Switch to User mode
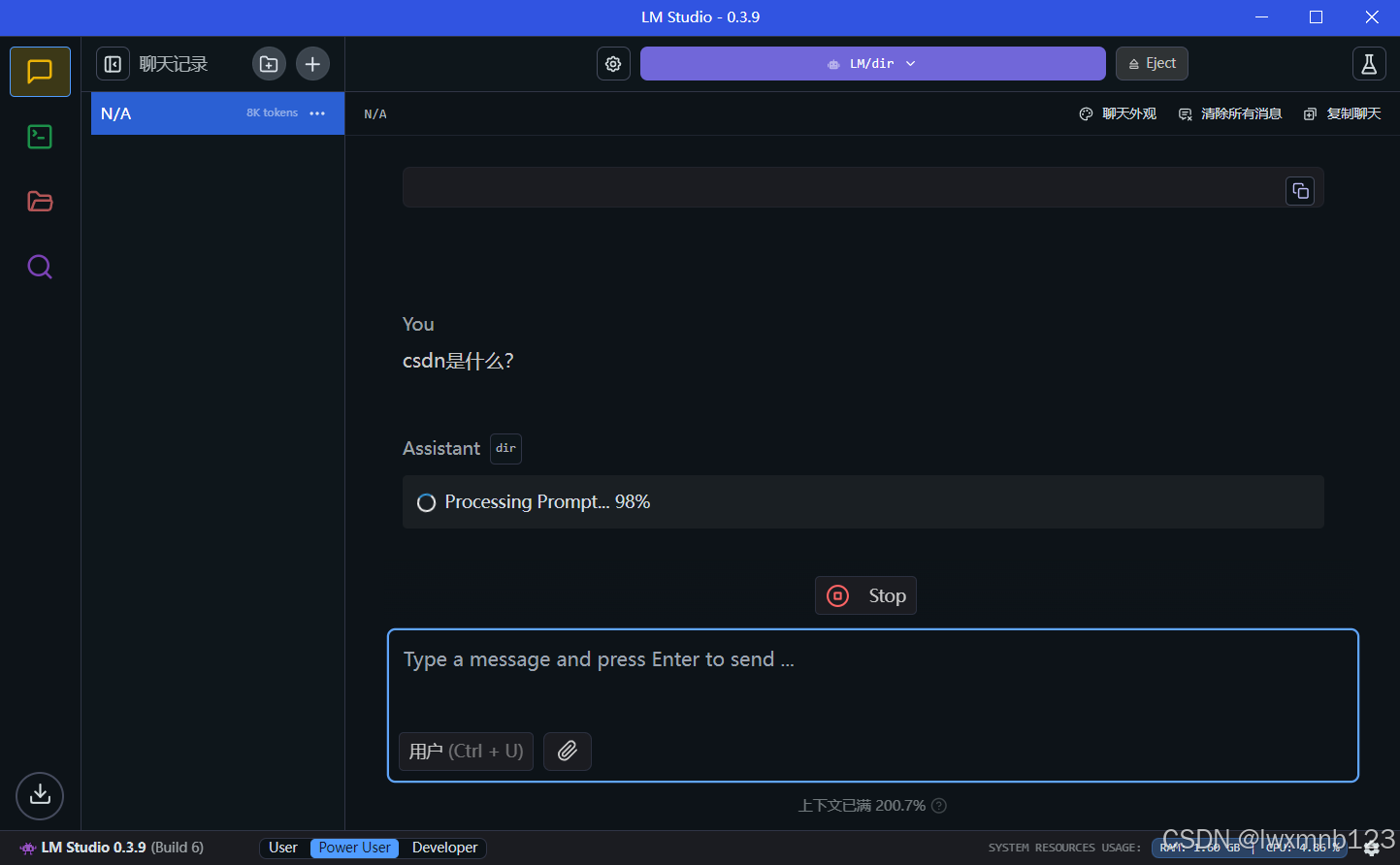The image size is (1400, 865). click(283, 848)
